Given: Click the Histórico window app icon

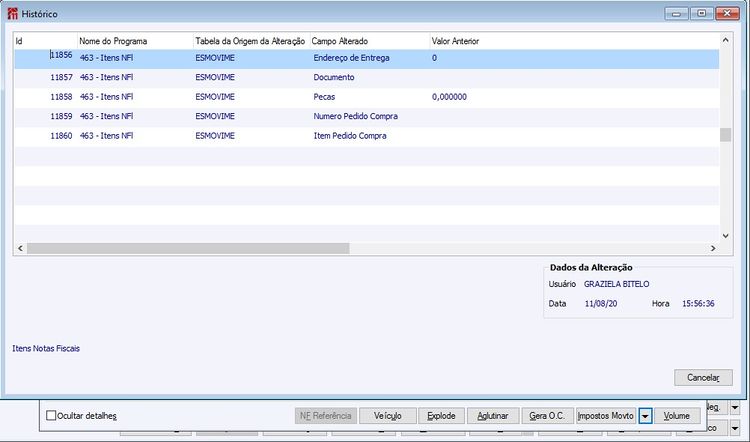Looking at the screenshot, I should pyautogui.click(x=12, y=14).
